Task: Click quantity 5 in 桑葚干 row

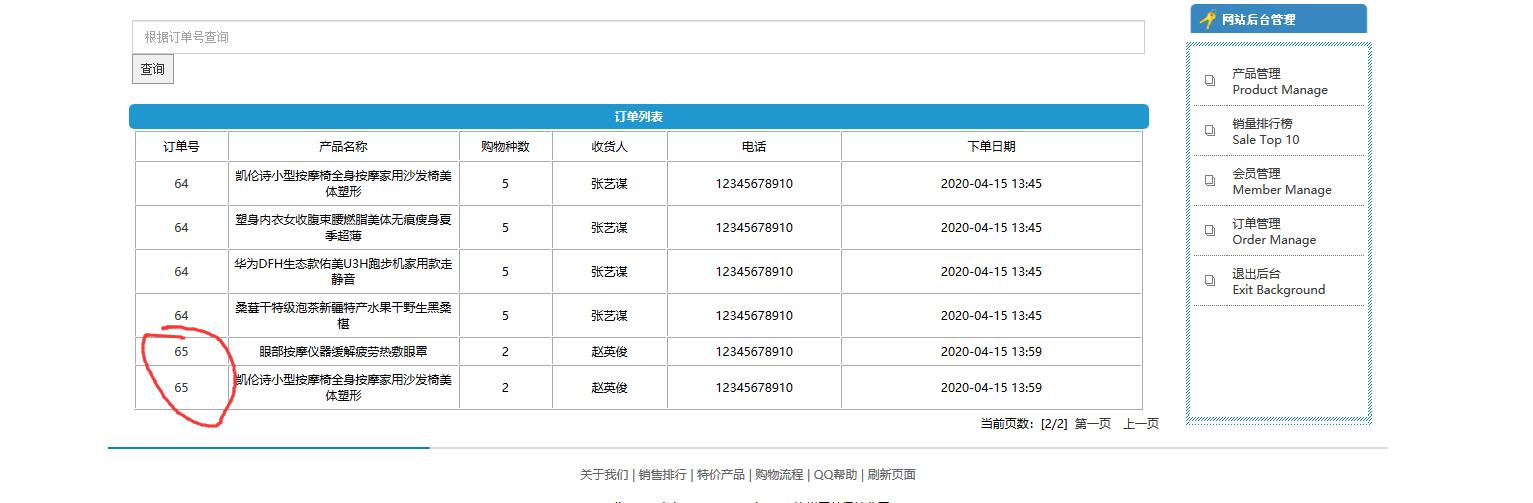Action: (x=505, y=316)
